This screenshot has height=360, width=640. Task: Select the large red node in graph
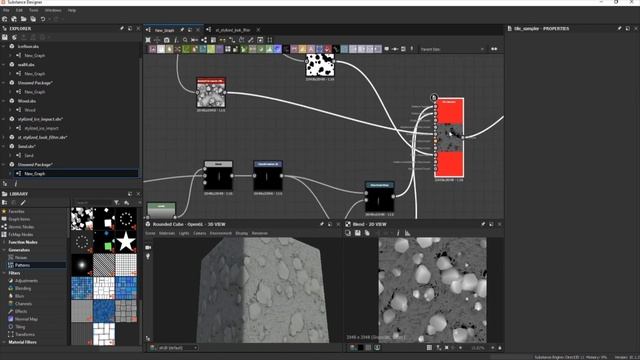(x=449, y=137)
